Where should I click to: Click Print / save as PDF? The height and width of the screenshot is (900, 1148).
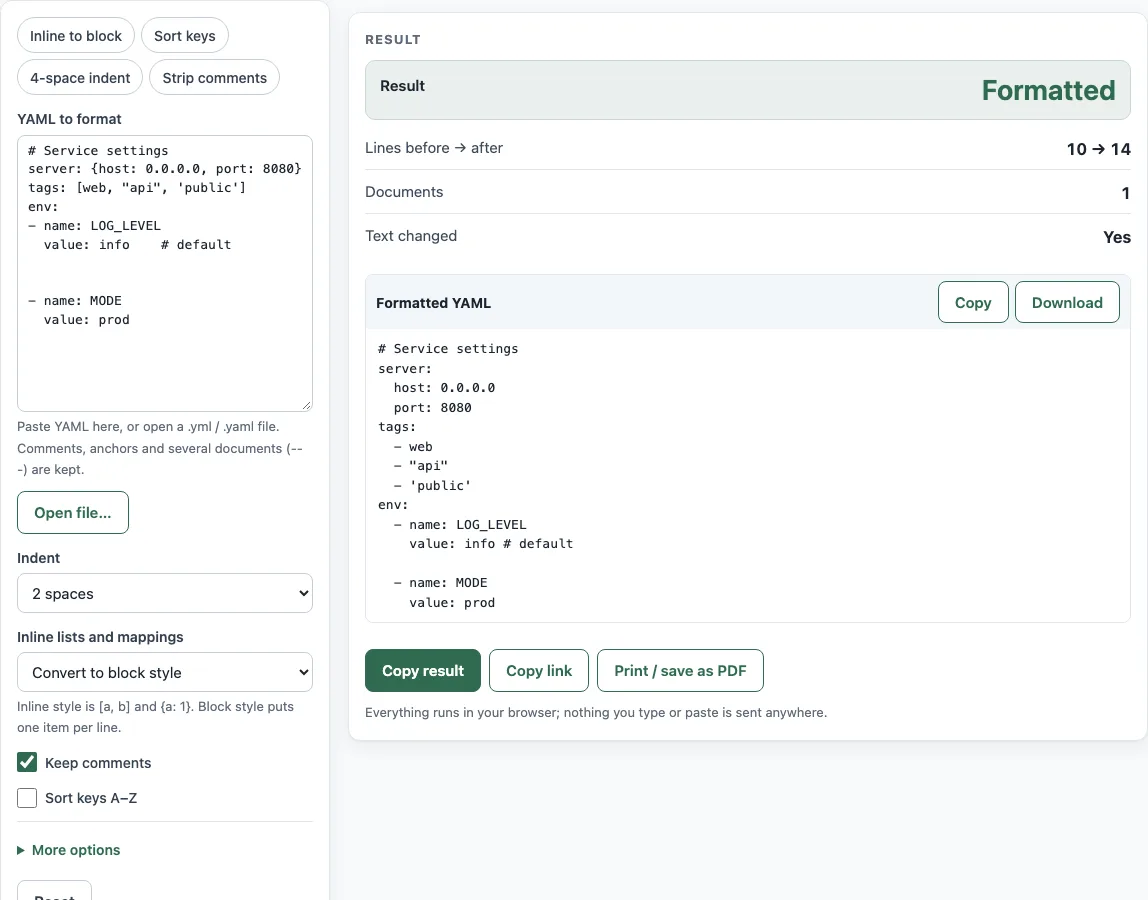pyautogui.click(x=680, y=671)
